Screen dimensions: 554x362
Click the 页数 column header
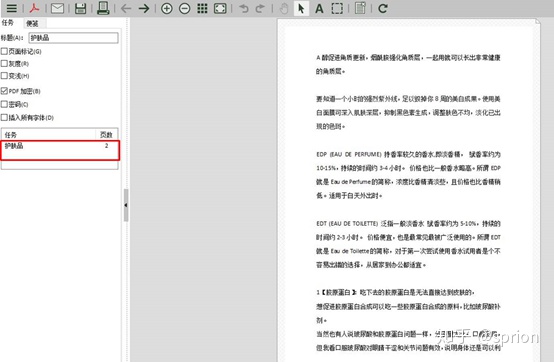tap(106, 135)
